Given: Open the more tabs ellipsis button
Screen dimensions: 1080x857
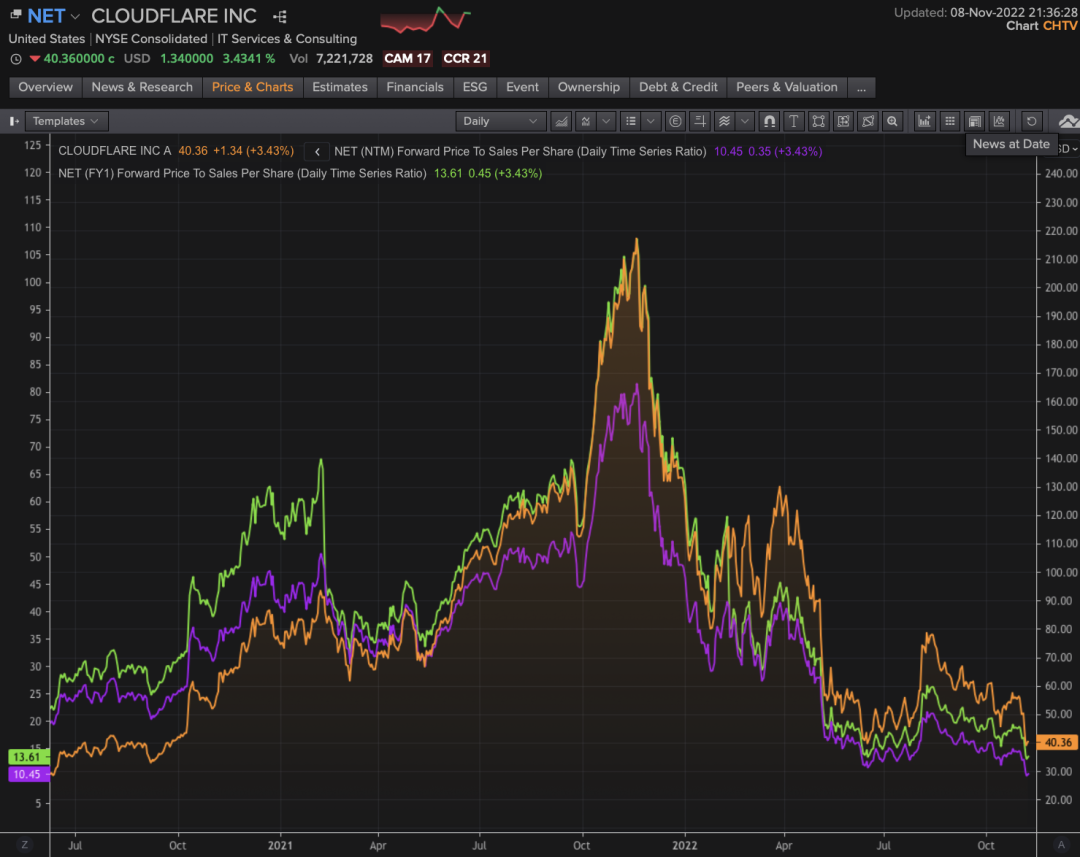Looking at the screenshot, I should [x=861, y=87].
